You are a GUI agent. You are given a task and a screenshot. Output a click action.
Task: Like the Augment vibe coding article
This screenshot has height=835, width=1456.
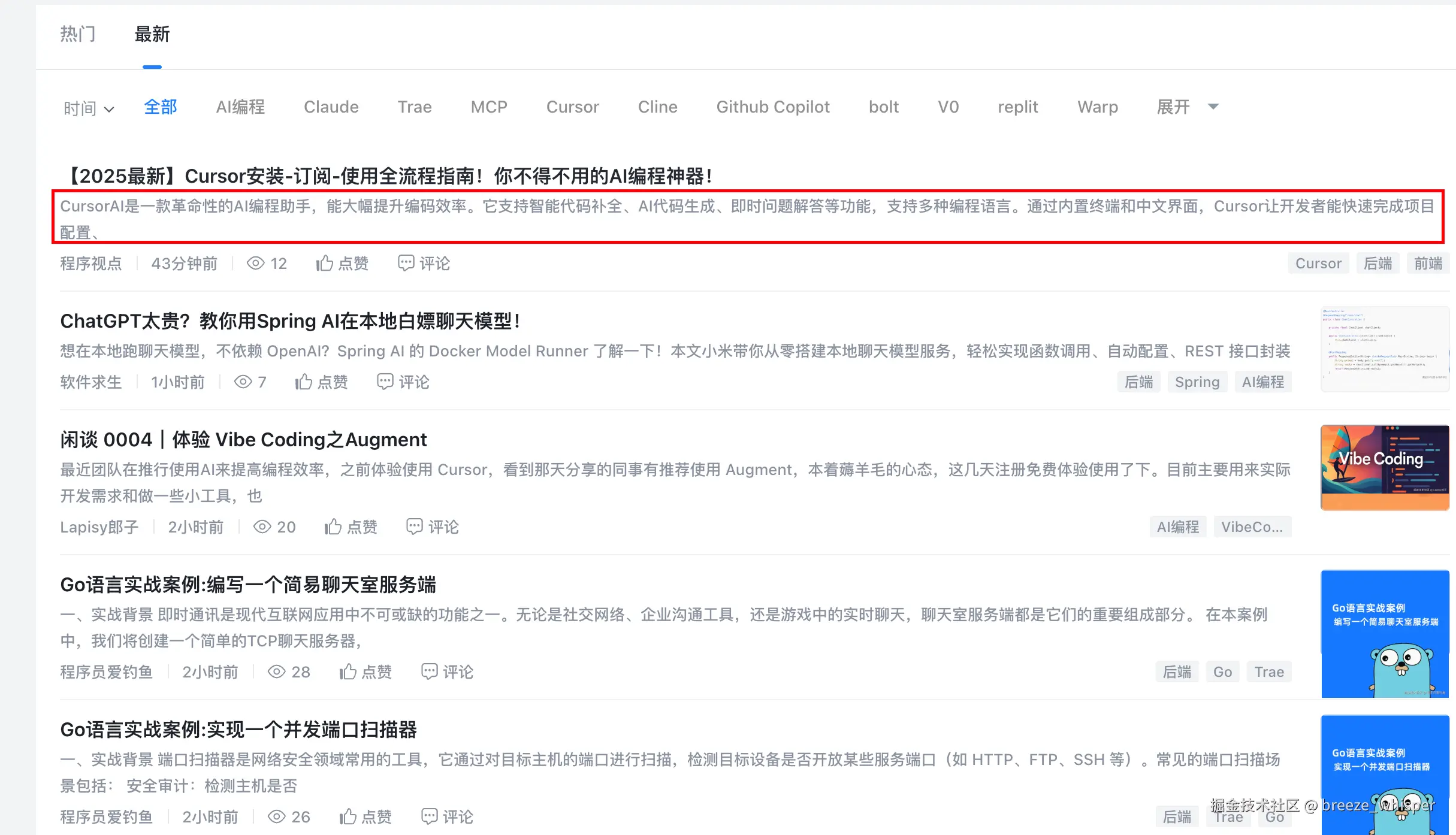(x=351, y=527)
